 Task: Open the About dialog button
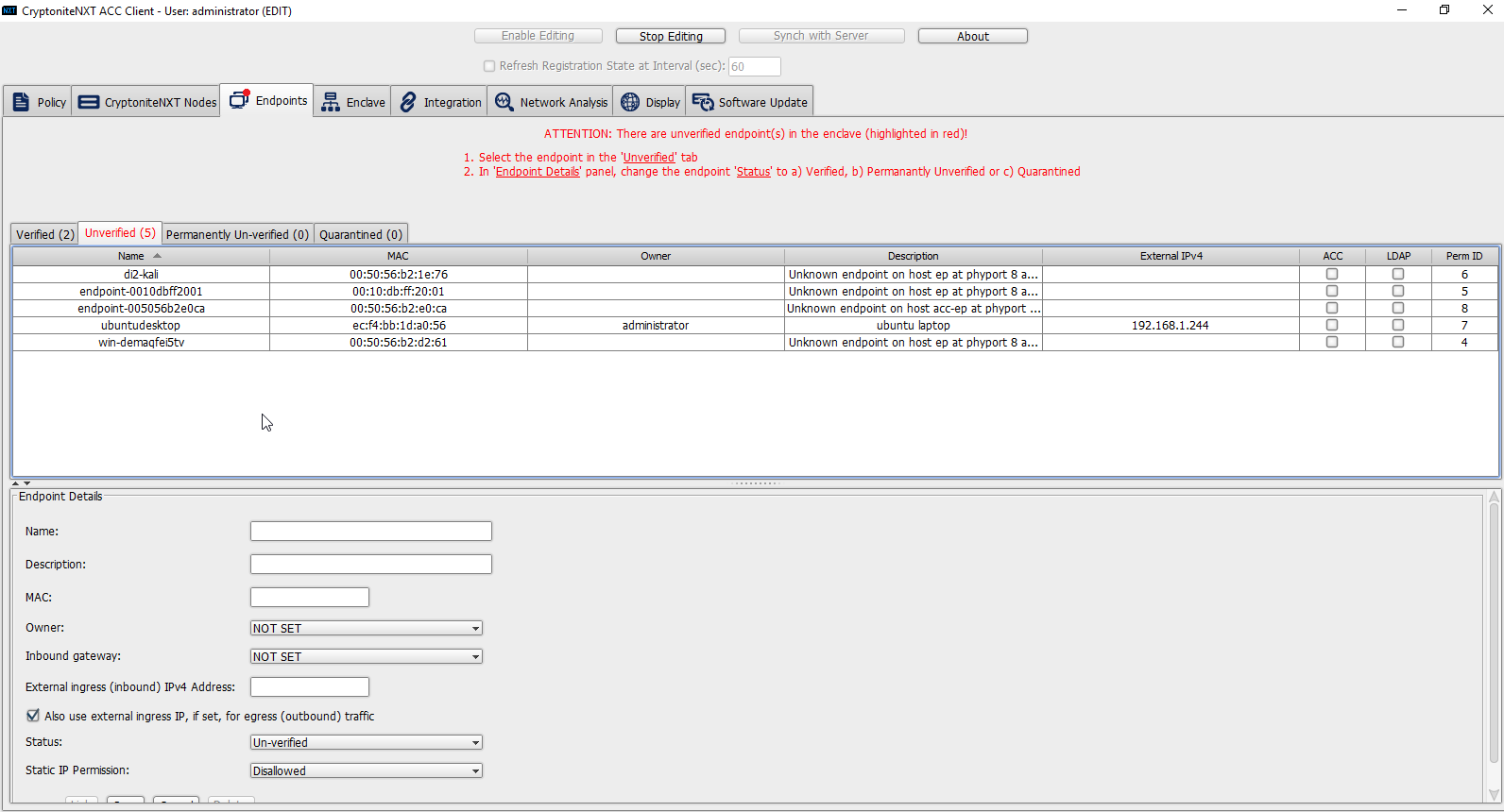973,36
